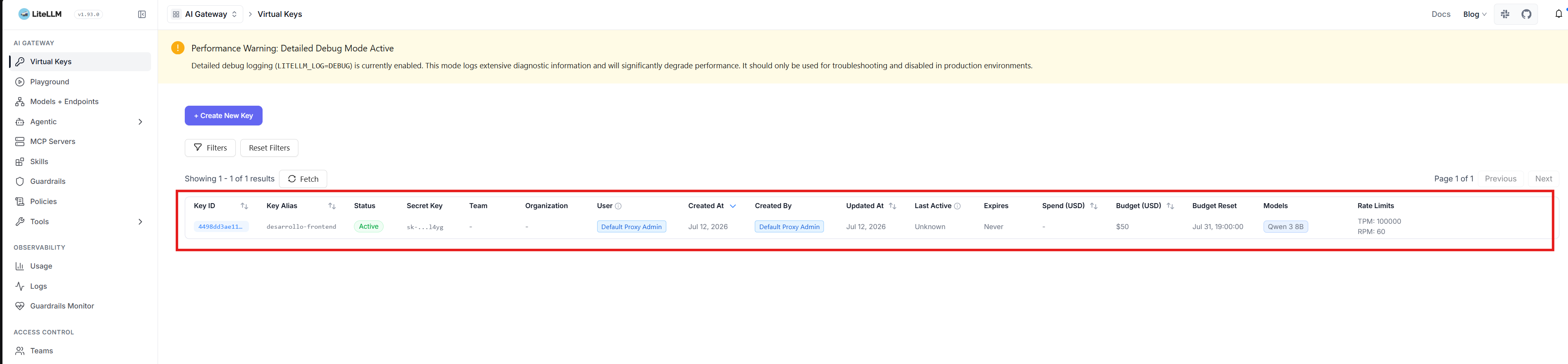Open the AI Gateway switcher dropdown
Viewport: 1568px width, 364px height.
pos(205,14)
